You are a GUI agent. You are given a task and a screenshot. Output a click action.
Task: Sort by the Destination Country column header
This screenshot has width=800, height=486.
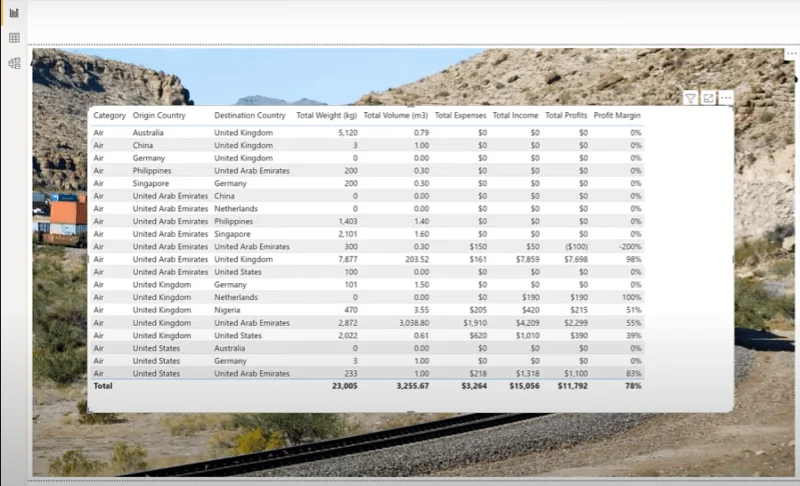point(249,115)
